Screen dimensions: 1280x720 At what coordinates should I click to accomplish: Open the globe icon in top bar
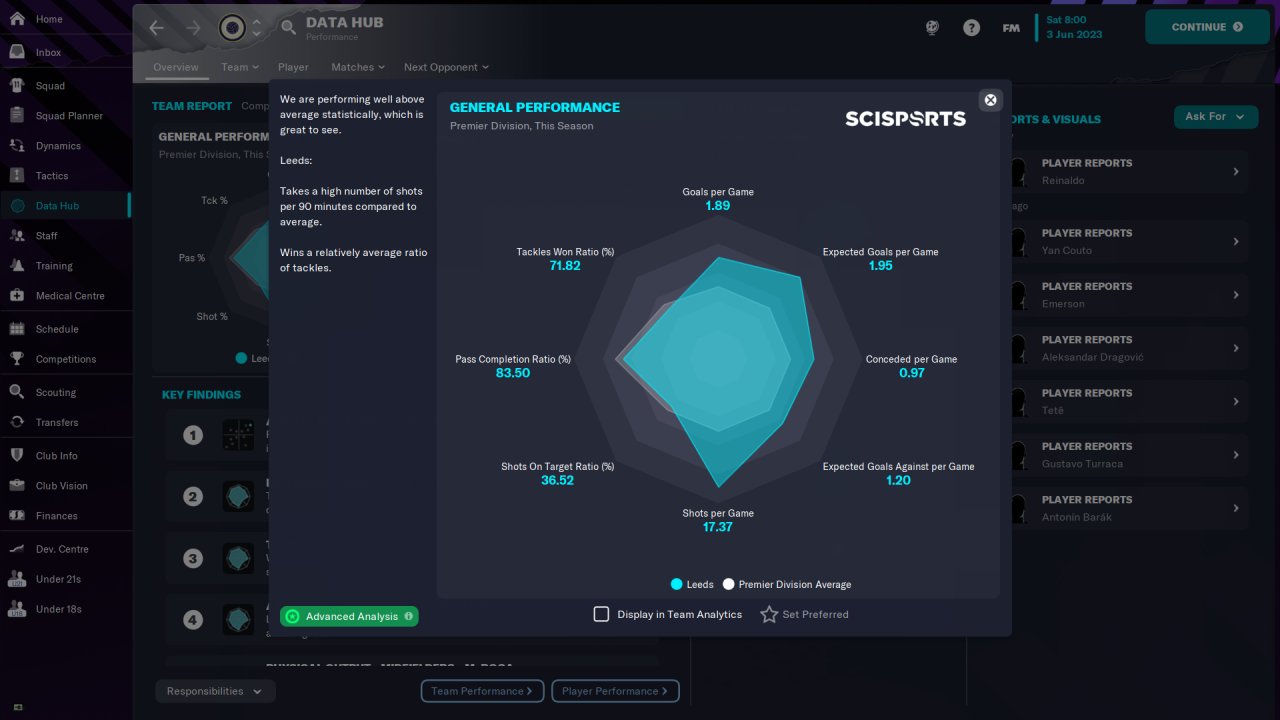(932, 28)
